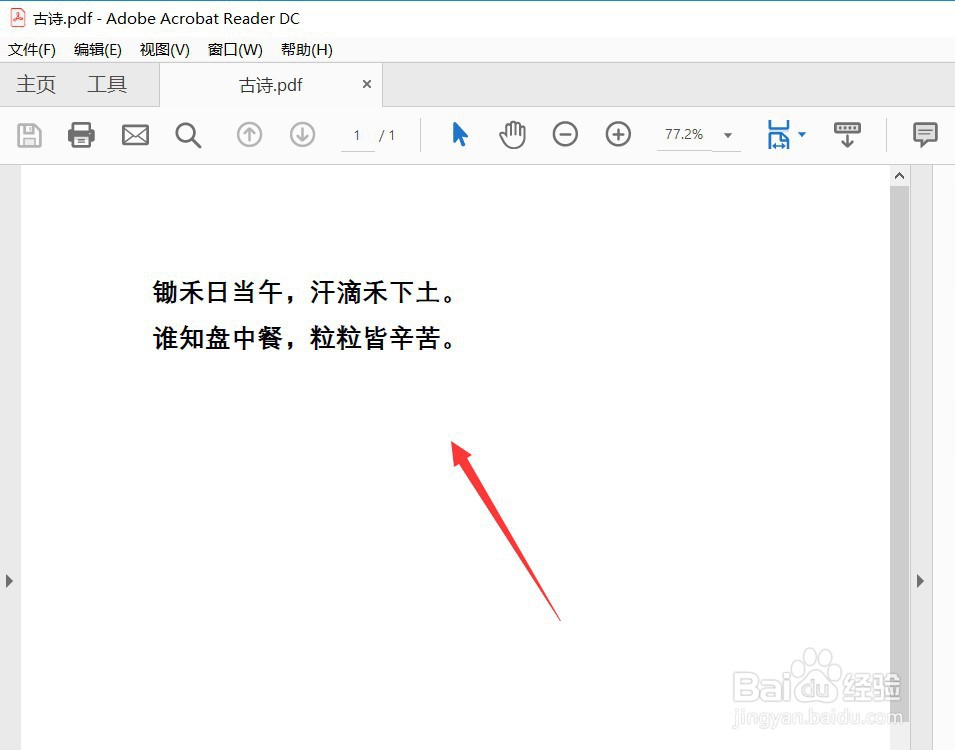This screenshot has width=955, height=750.
Task: Click the total page count '/ 1'
Action: 387,135
